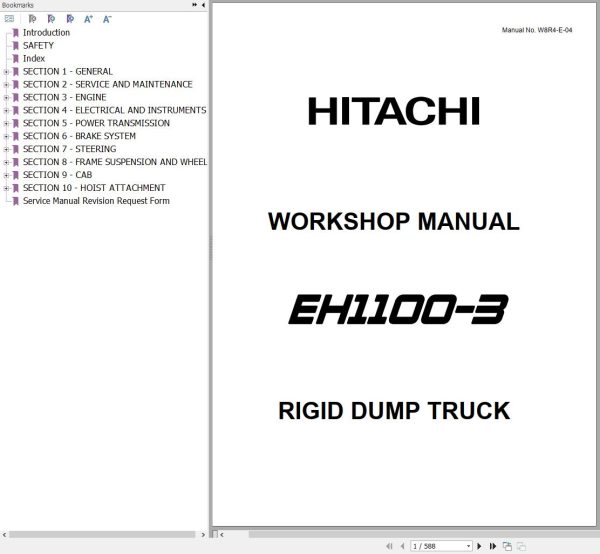Screen dimensions: 600x554
Task: Click the bookmark icon beside Service Manual Revision Request Form
Action: pos(16,201)
